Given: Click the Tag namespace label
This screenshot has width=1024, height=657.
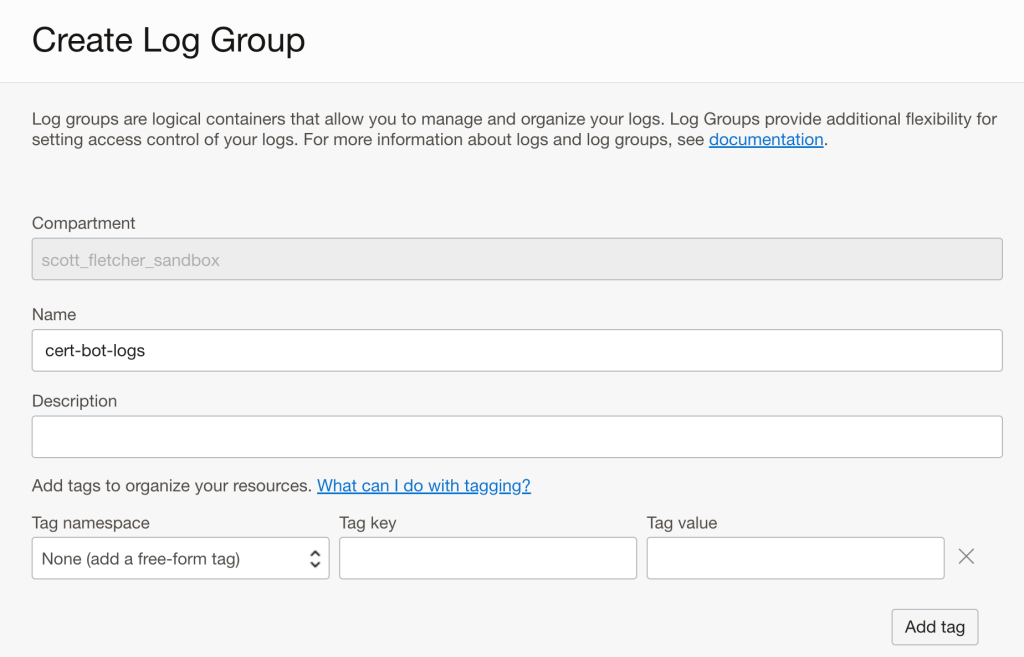Looking at the screenshot, I should click(91, 523).
